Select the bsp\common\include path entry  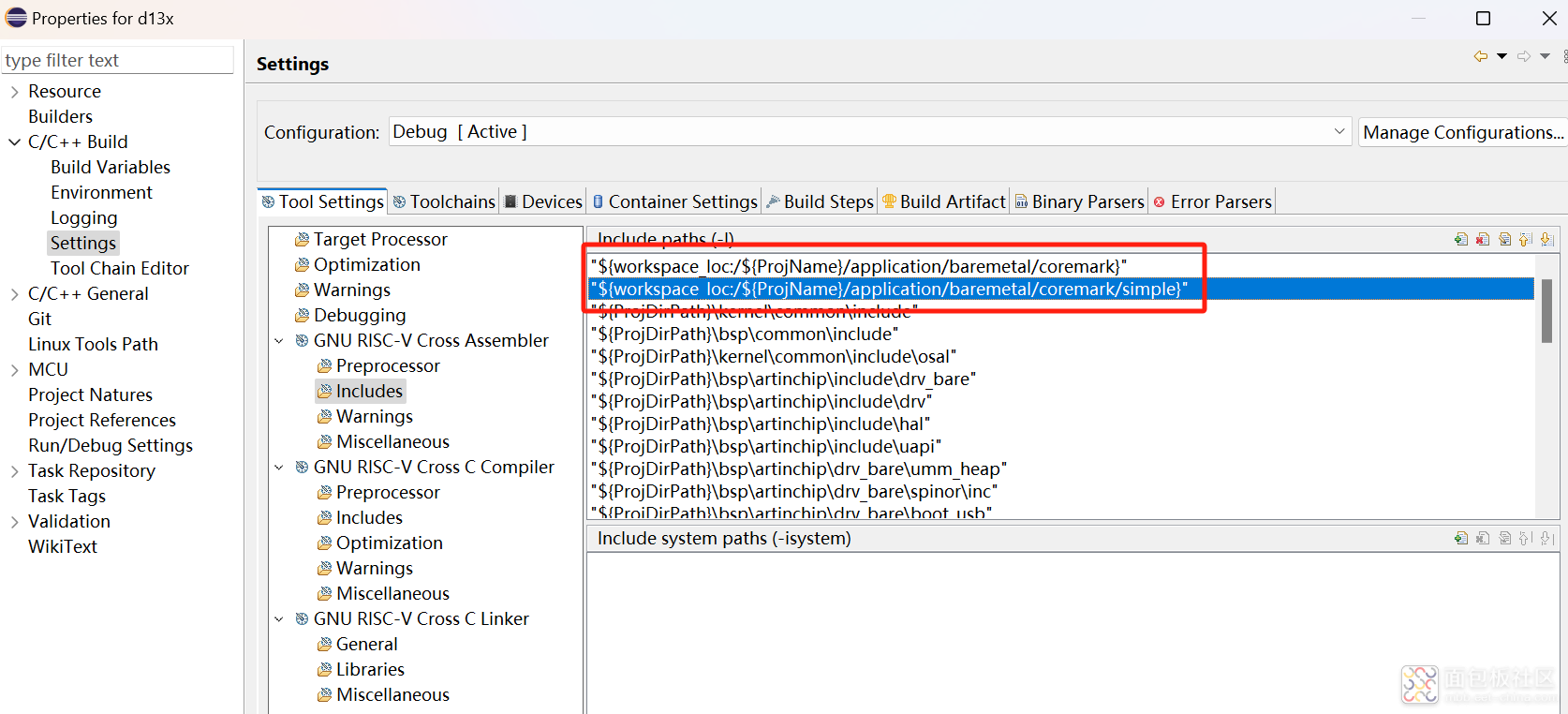point(745,334)
